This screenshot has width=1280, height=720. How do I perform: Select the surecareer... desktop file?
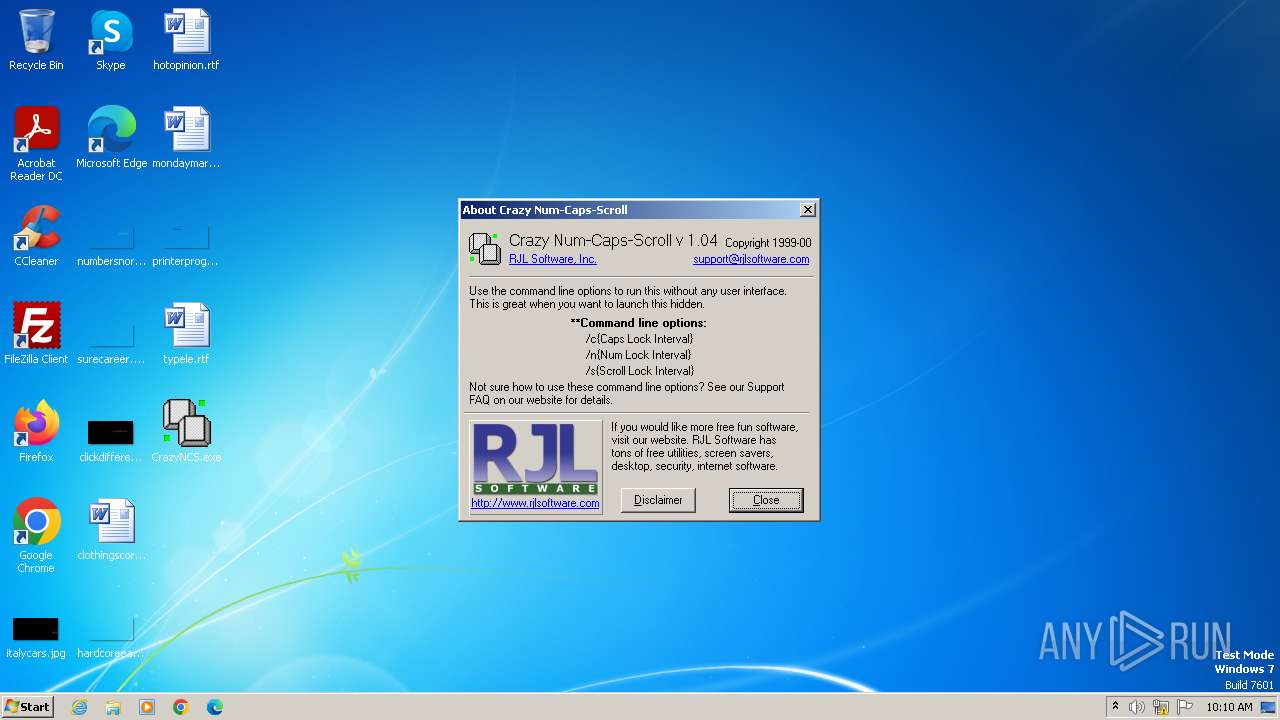pyautogui.click(x=111, y=340)
